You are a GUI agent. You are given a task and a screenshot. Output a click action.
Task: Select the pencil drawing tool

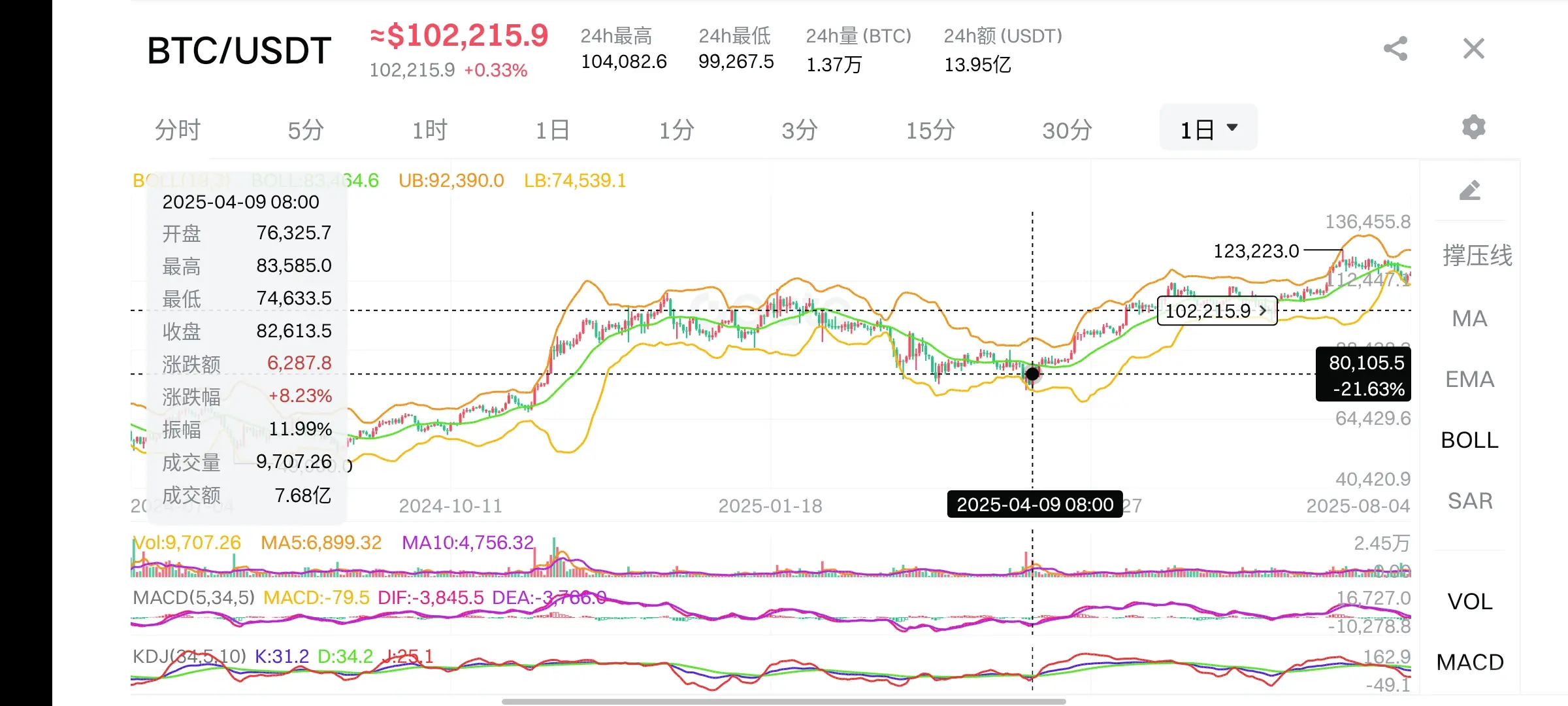pyautogui.click(x=1470, y=191)
